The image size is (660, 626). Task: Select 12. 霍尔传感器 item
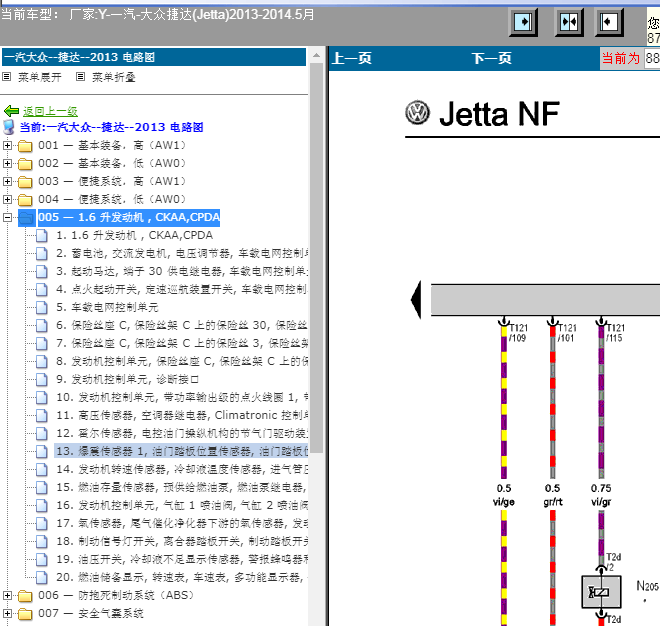[x=182, y=434]
